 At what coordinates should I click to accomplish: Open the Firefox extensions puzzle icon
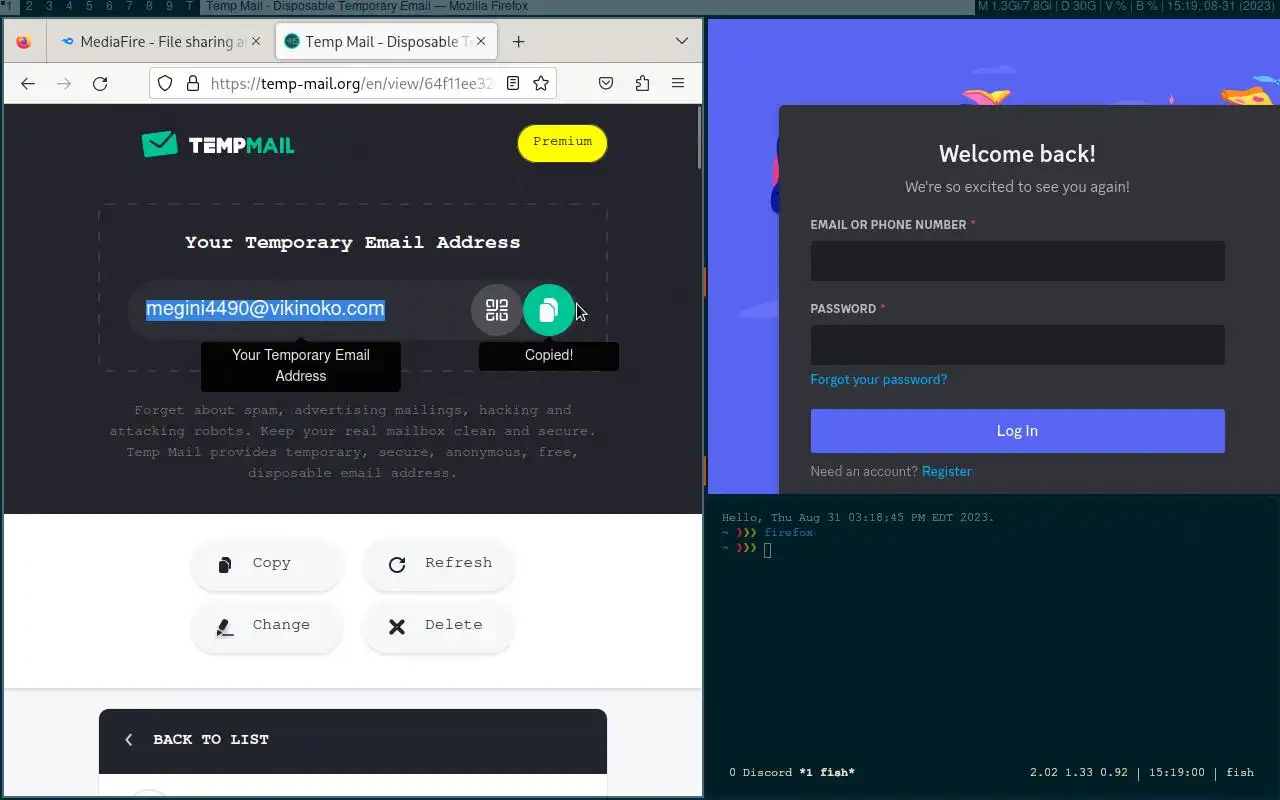[642, 84]
